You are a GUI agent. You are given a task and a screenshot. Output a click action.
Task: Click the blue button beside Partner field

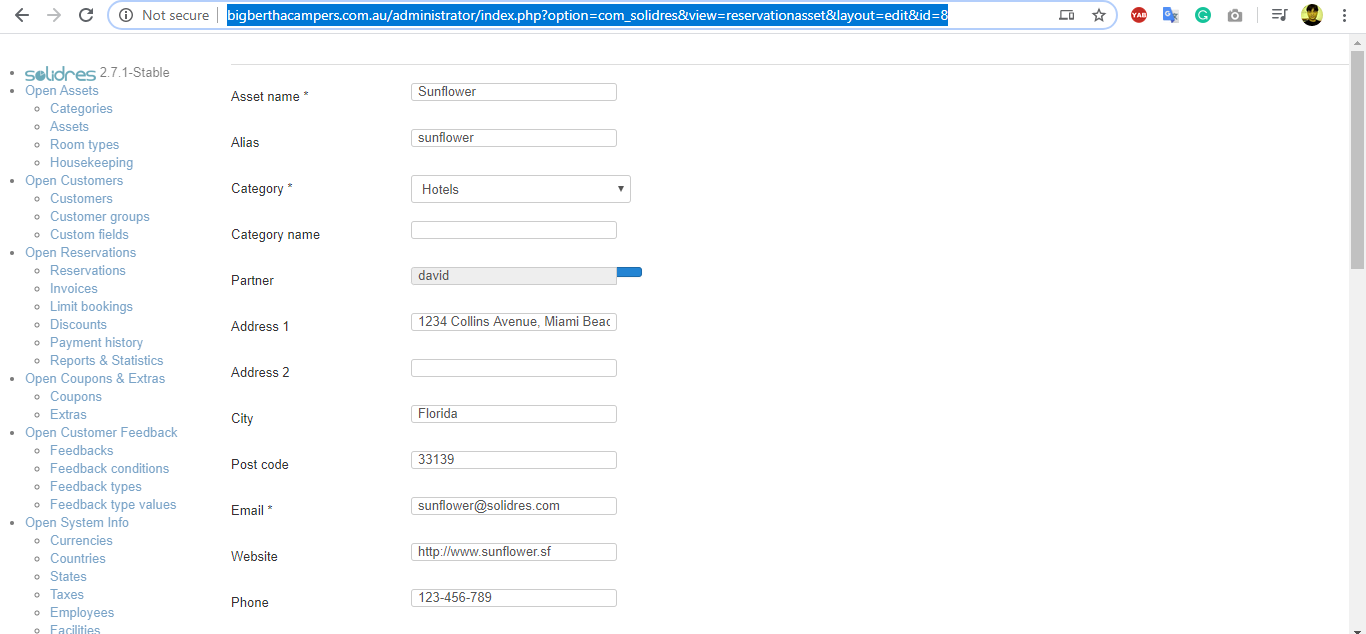[x=630, y=272]
